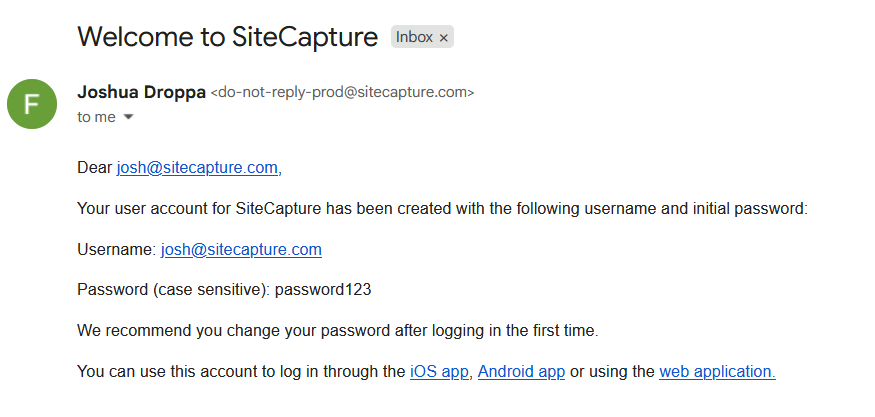Open the iOS app link
Viewport: 875px width, 417px height.
click(x=439, y=372)
